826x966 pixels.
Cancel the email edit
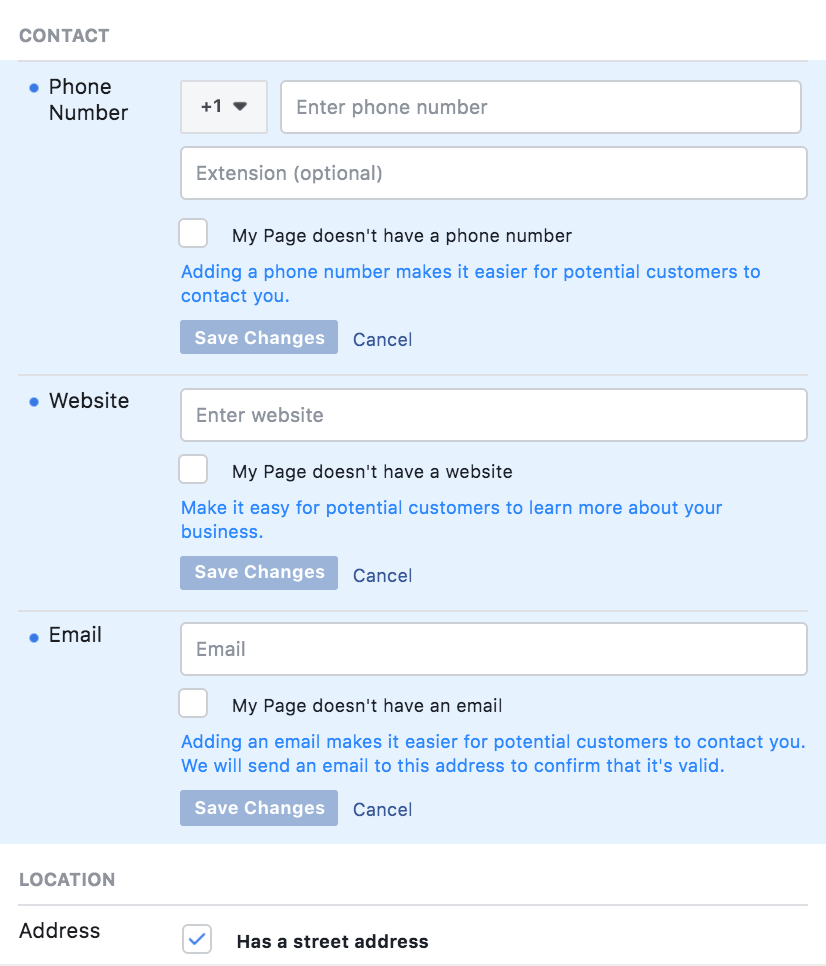coord(382,810)
